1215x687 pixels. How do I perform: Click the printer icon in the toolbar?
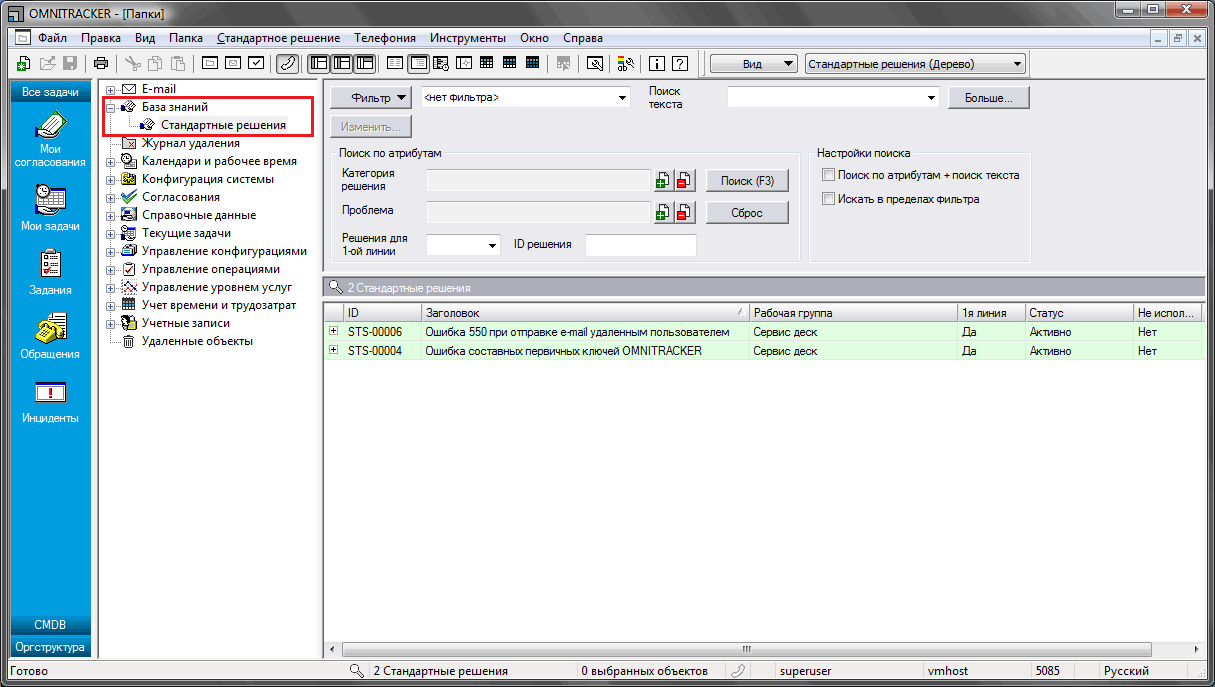click(101, 64)
